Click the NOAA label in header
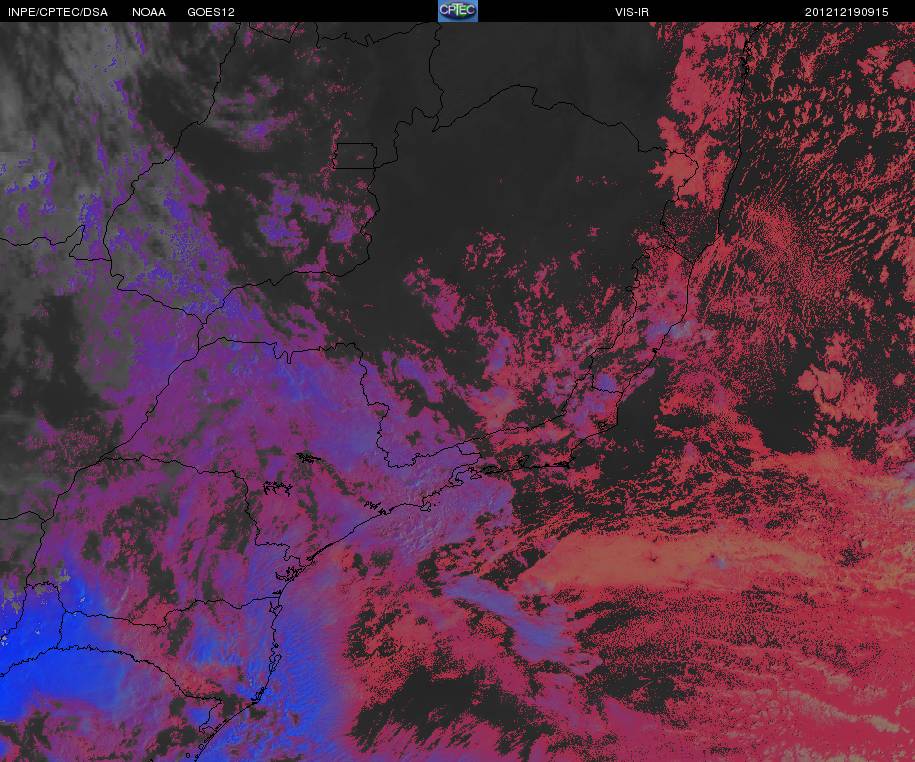This screenshot has width=915, height=762. 149,12
